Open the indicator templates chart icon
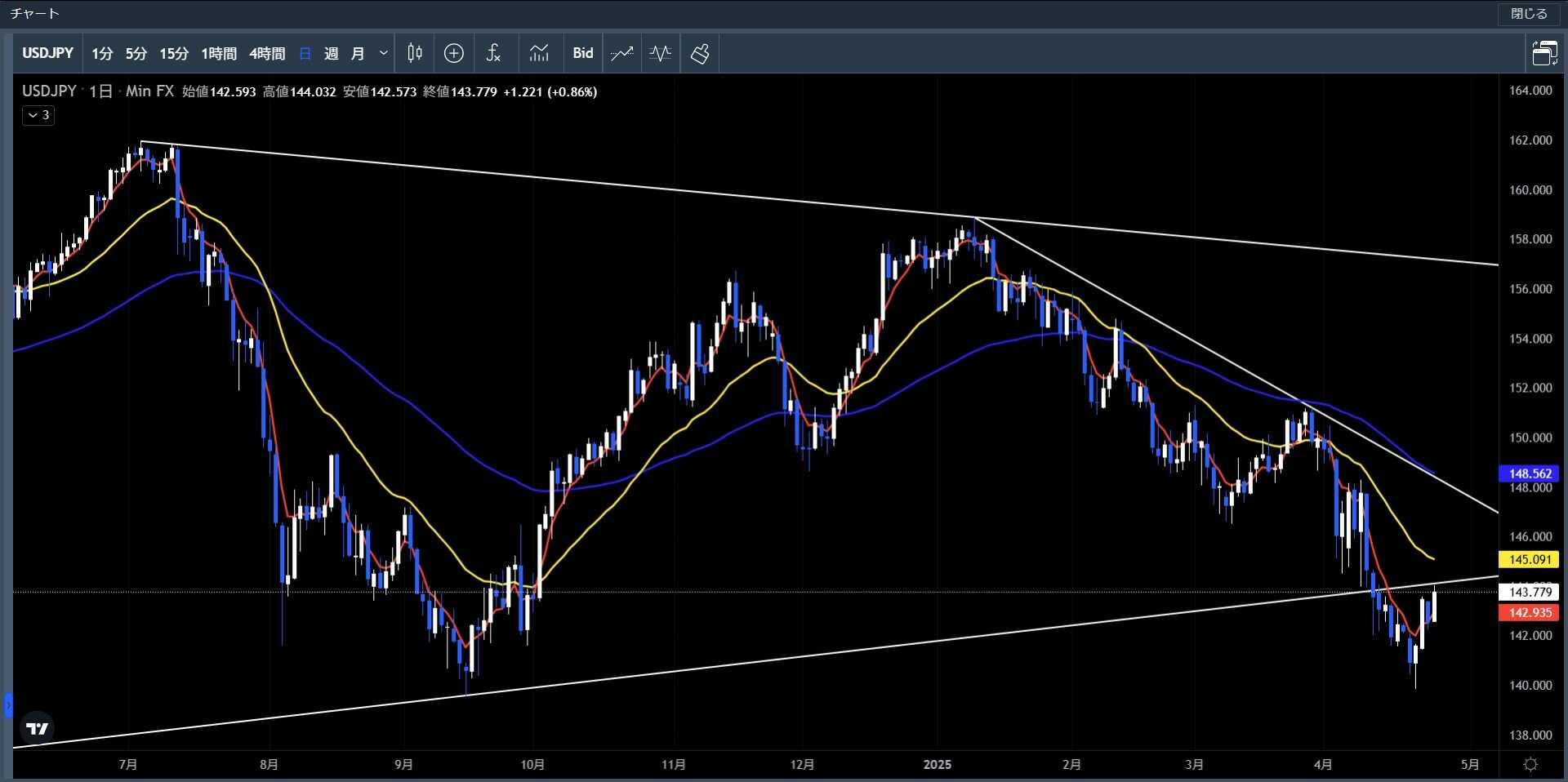 pos(539,53)
